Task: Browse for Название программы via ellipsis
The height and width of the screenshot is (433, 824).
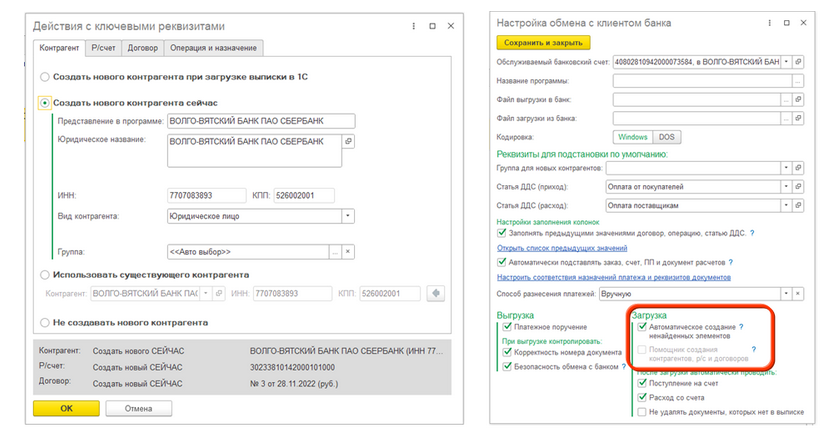Action: pyautogui.click(x=798, y=80)
